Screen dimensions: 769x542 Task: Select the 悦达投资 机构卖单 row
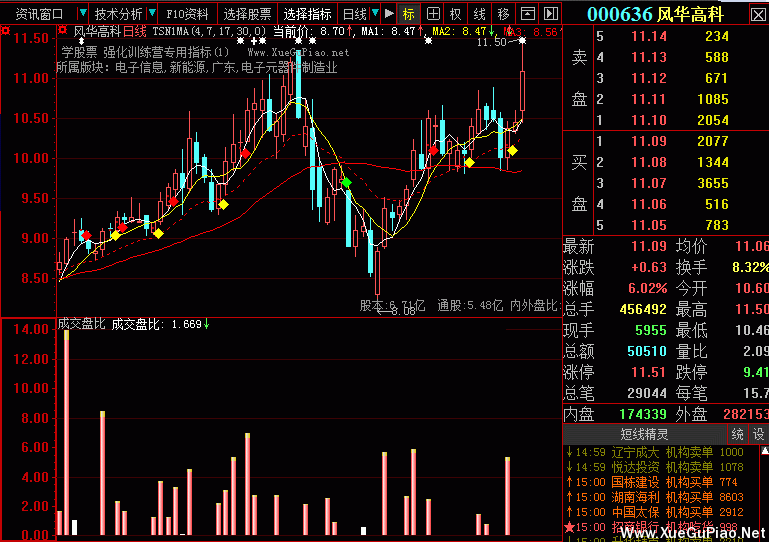coord(655,467)
